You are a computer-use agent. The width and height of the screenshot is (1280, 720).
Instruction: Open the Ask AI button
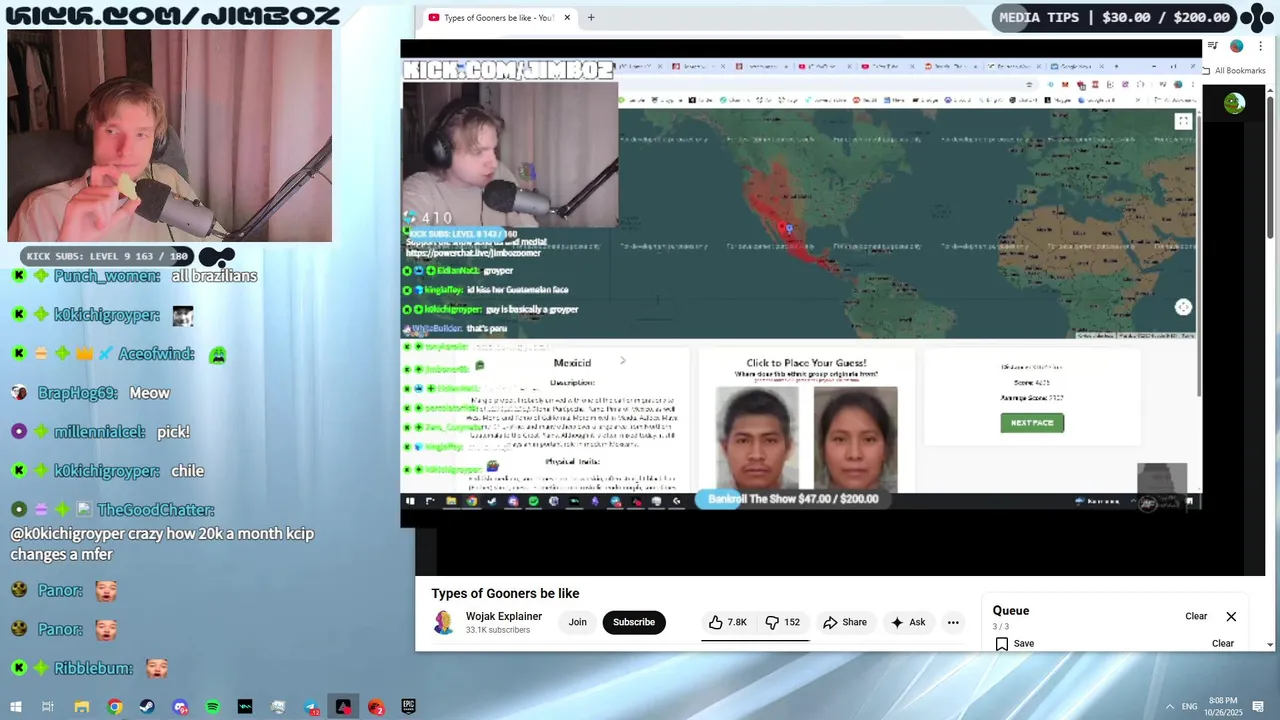click(x=908, y=622)
